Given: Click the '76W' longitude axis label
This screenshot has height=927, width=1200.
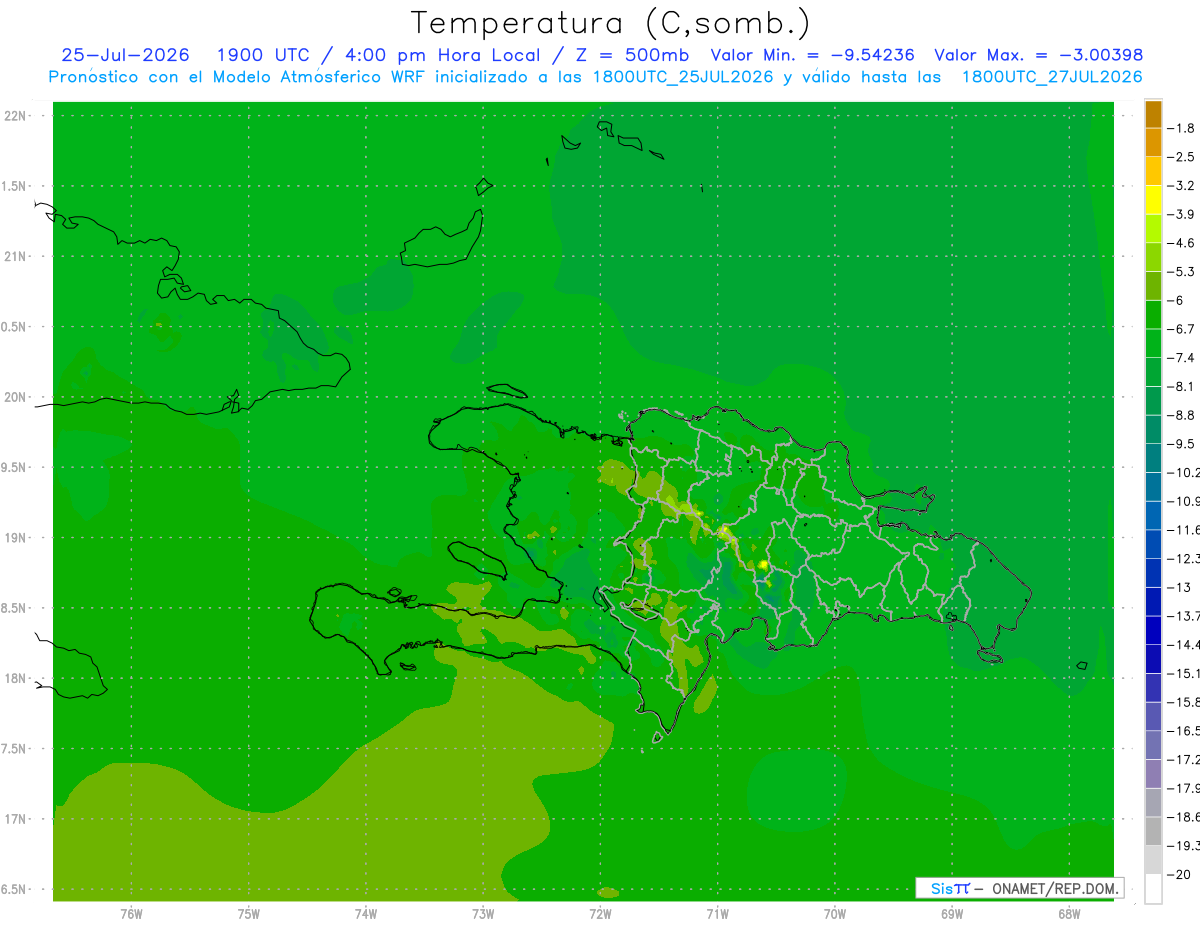Looking at the screenshot, I should point(131,914).
